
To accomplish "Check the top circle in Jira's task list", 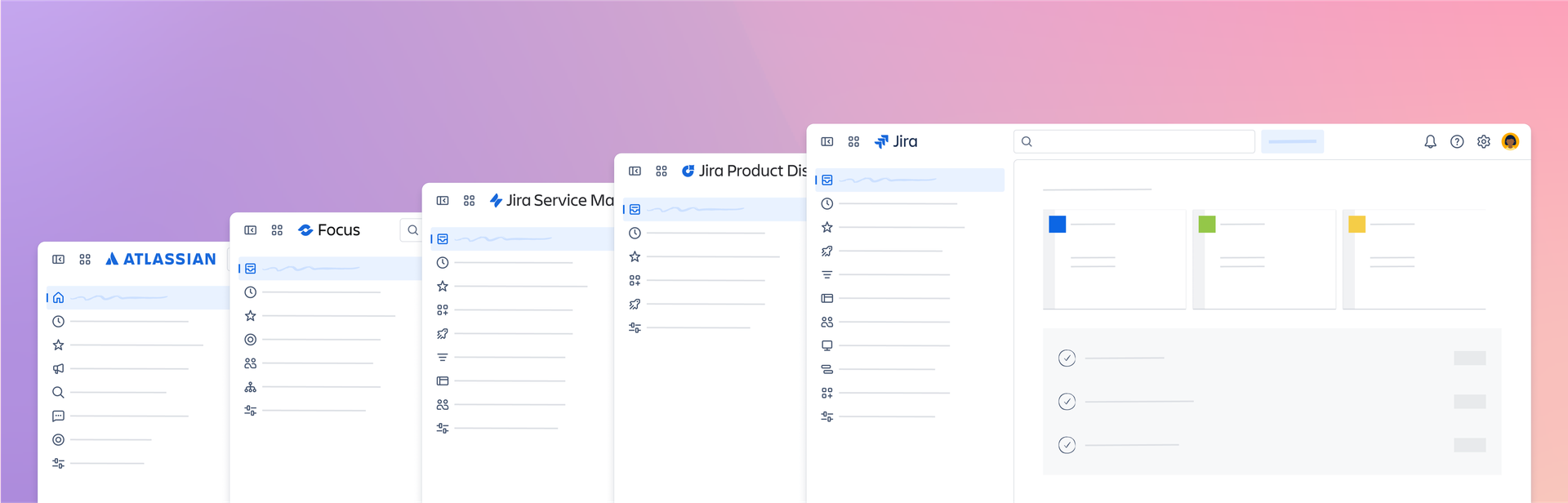I will tap(1067, 358).
